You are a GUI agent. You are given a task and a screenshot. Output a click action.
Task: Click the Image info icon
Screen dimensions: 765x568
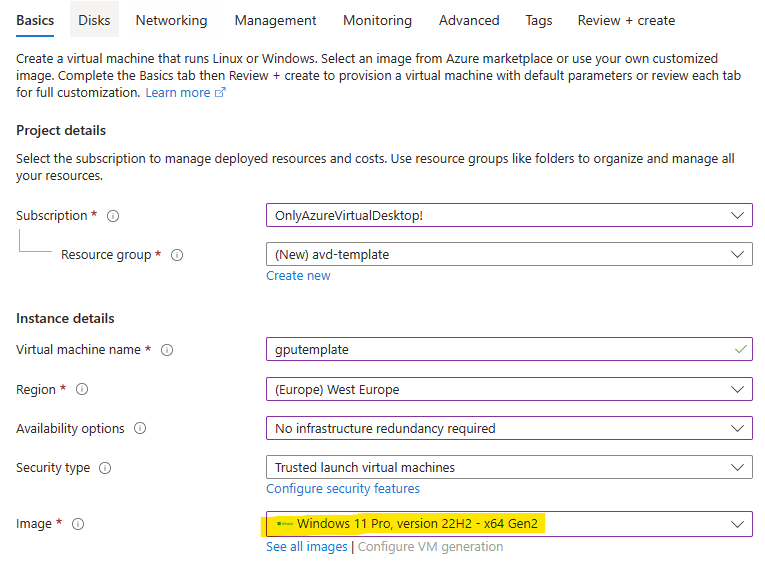[x=78, y=524]
